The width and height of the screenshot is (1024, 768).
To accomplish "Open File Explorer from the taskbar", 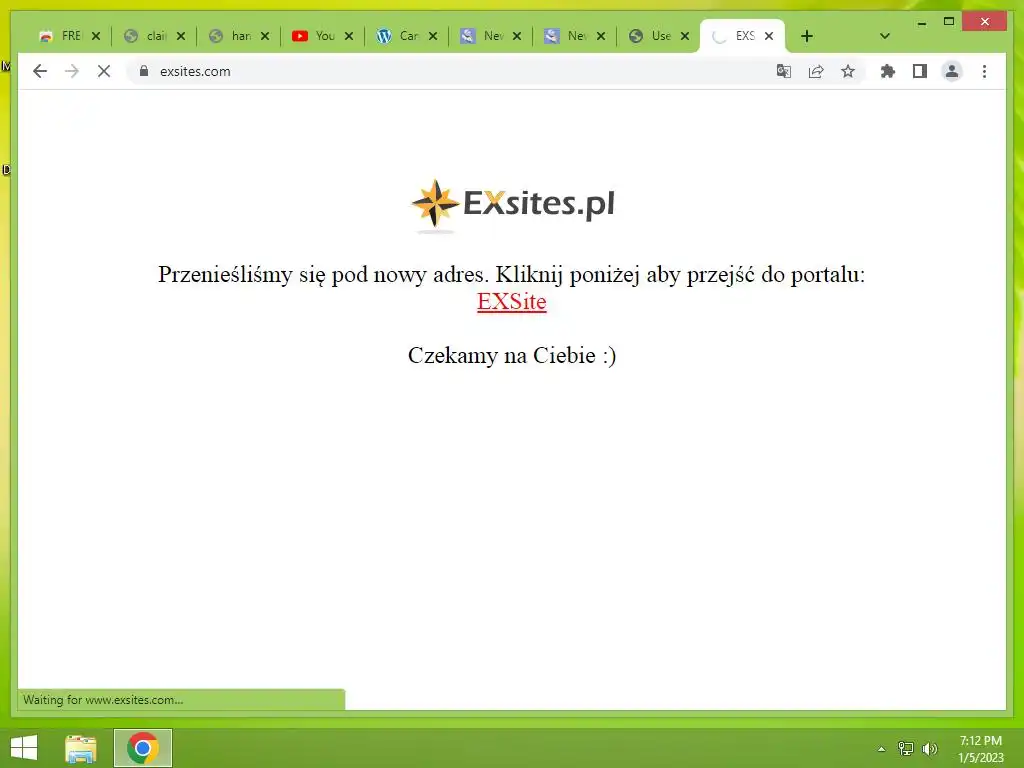I will (81, 748).
